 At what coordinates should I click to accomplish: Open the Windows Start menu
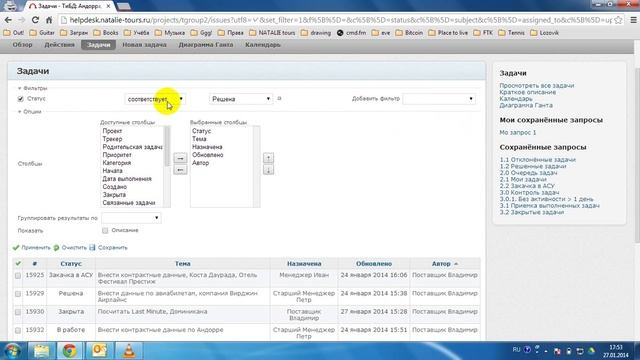tap(12, 351)
